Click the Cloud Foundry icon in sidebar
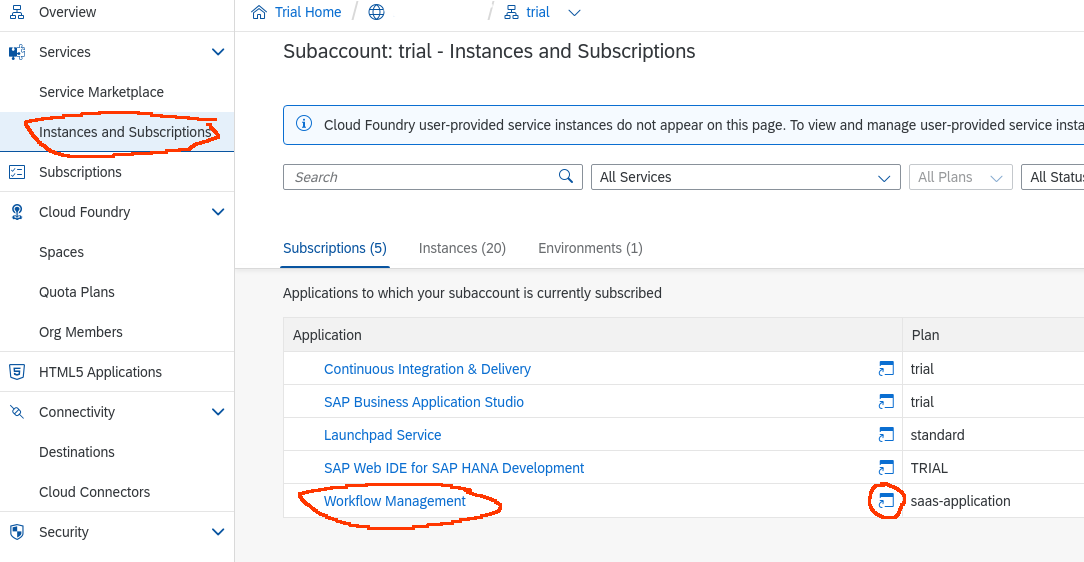This screenshot has height=562, width=1084. click(x=17, y=212)
